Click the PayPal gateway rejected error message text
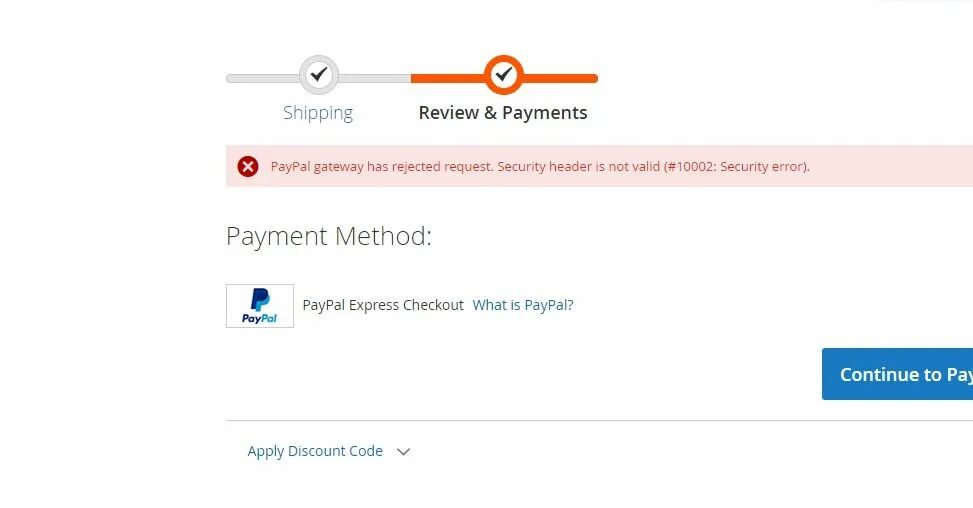The height and width of the screenshot is (508, 973). tap(540, 166)
